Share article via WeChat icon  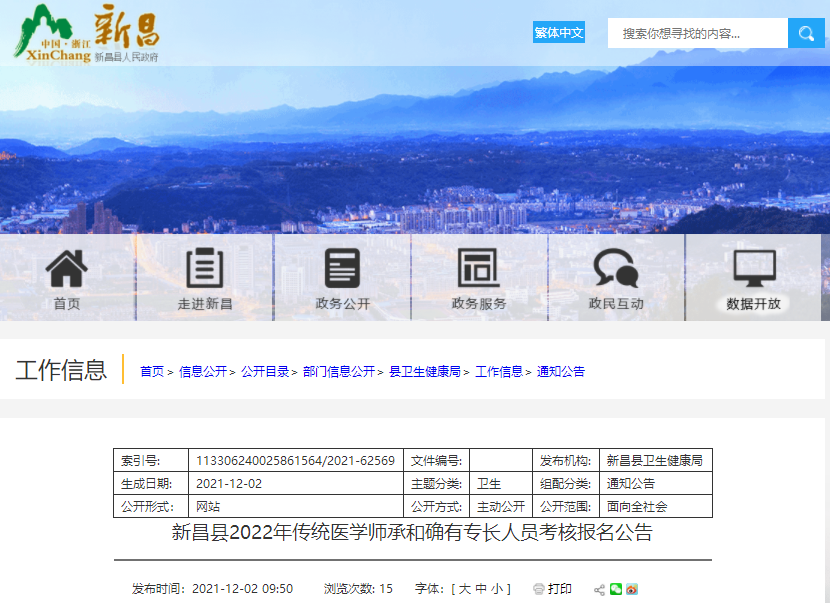pyautogui.click(x=616, y=589)
